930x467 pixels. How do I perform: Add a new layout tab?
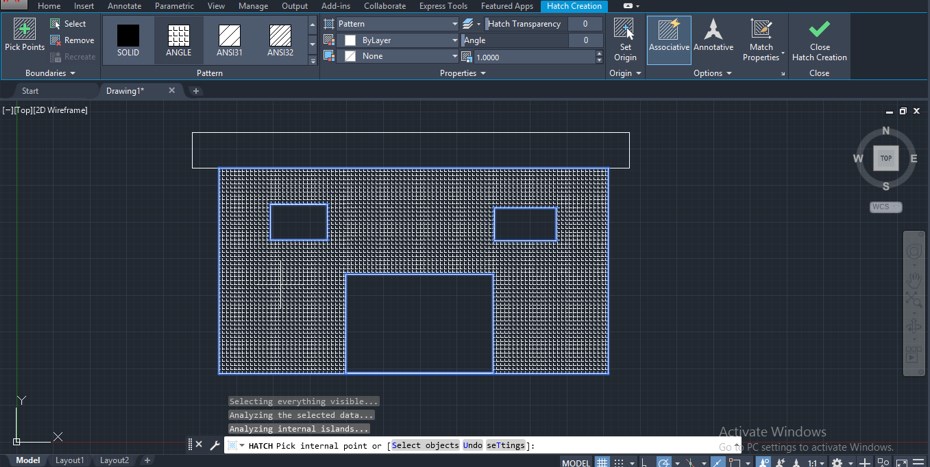pyautogui.click(x=147, y=460)
